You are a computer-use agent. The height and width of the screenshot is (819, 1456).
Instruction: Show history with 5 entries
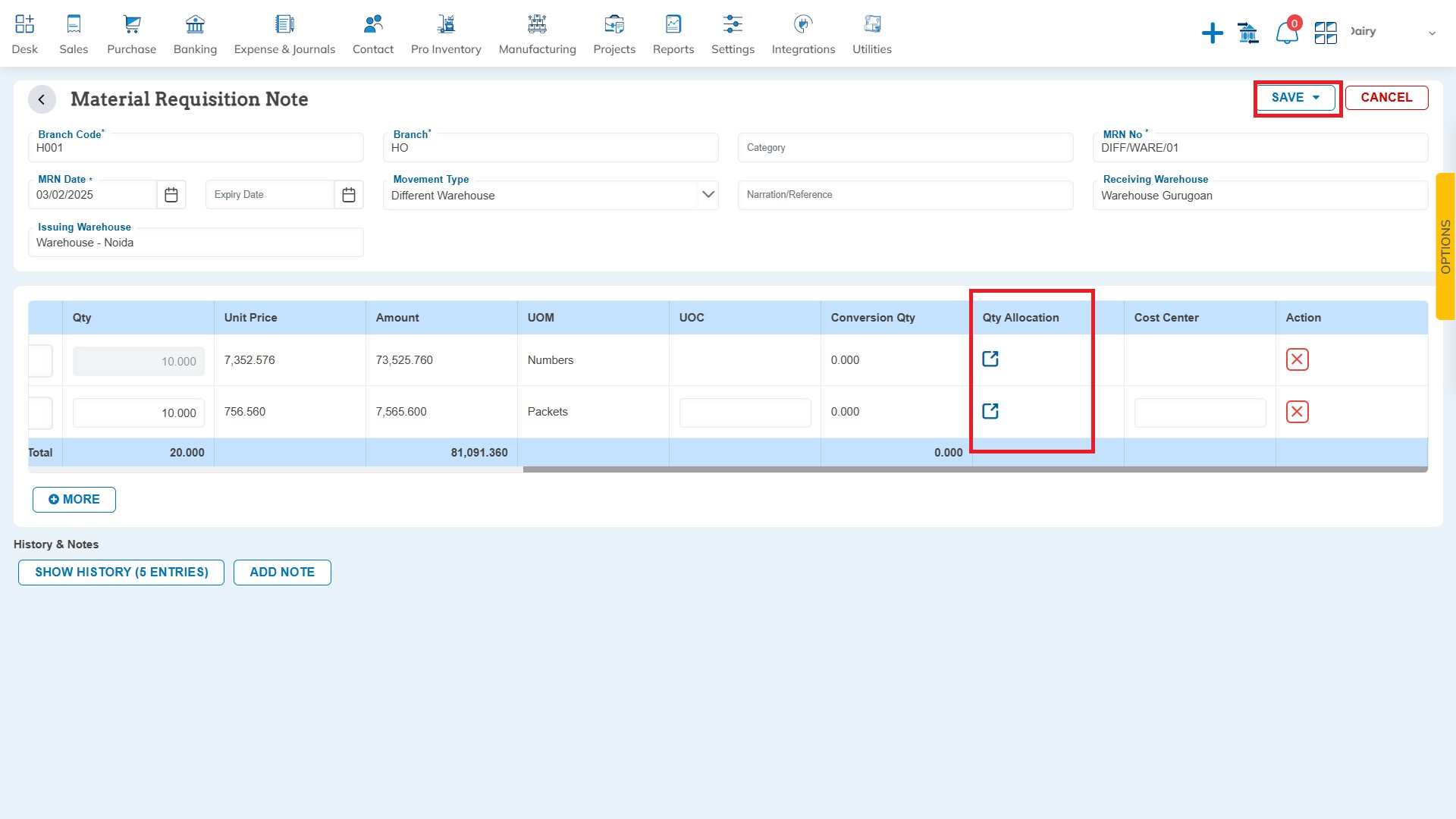click(x=121, y=573)
